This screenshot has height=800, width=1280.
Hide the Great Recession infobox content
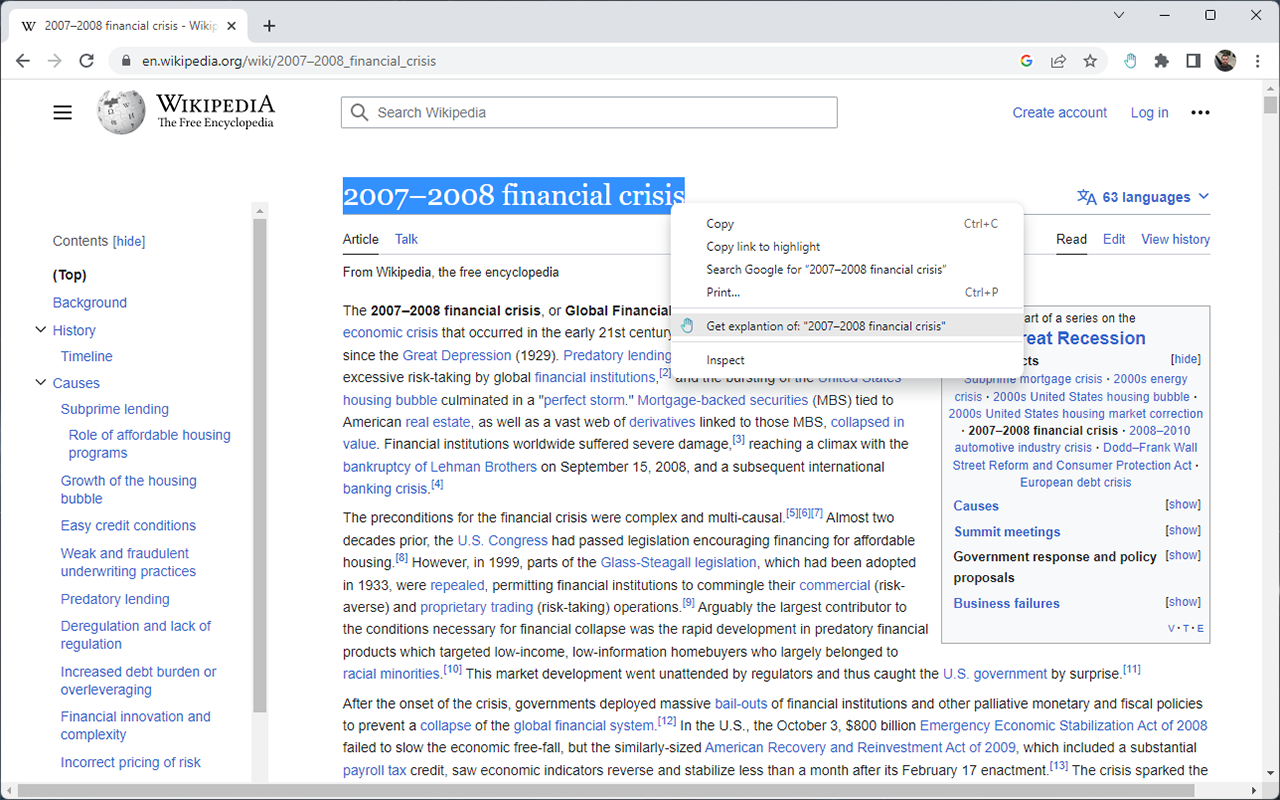[x=1184, y=358]
